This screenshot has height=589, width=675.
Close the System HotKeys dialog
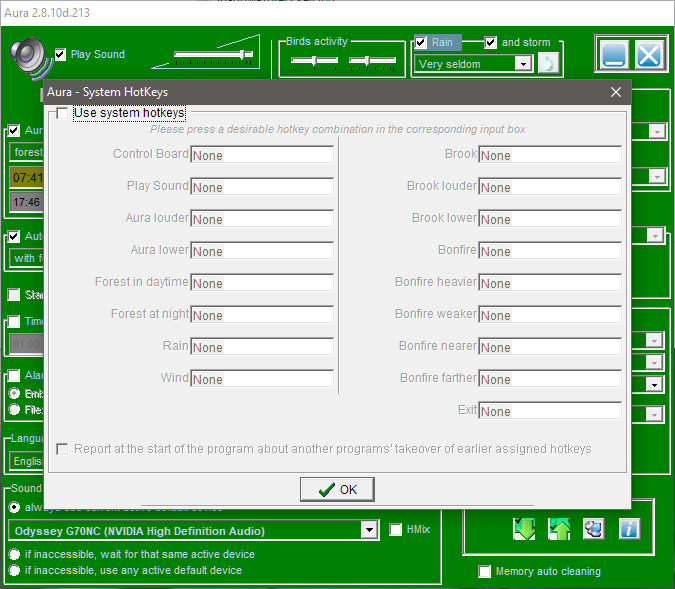615,92
